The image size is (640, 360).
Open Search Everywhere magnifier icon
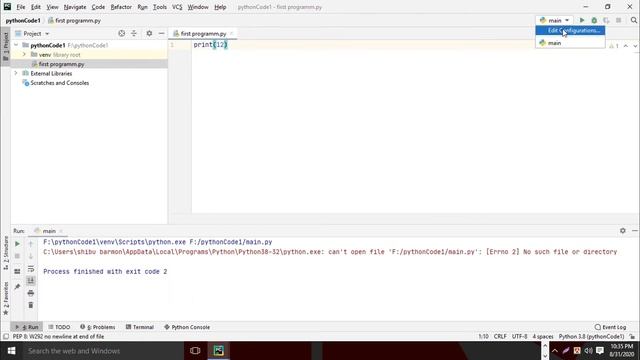(633, 20)
